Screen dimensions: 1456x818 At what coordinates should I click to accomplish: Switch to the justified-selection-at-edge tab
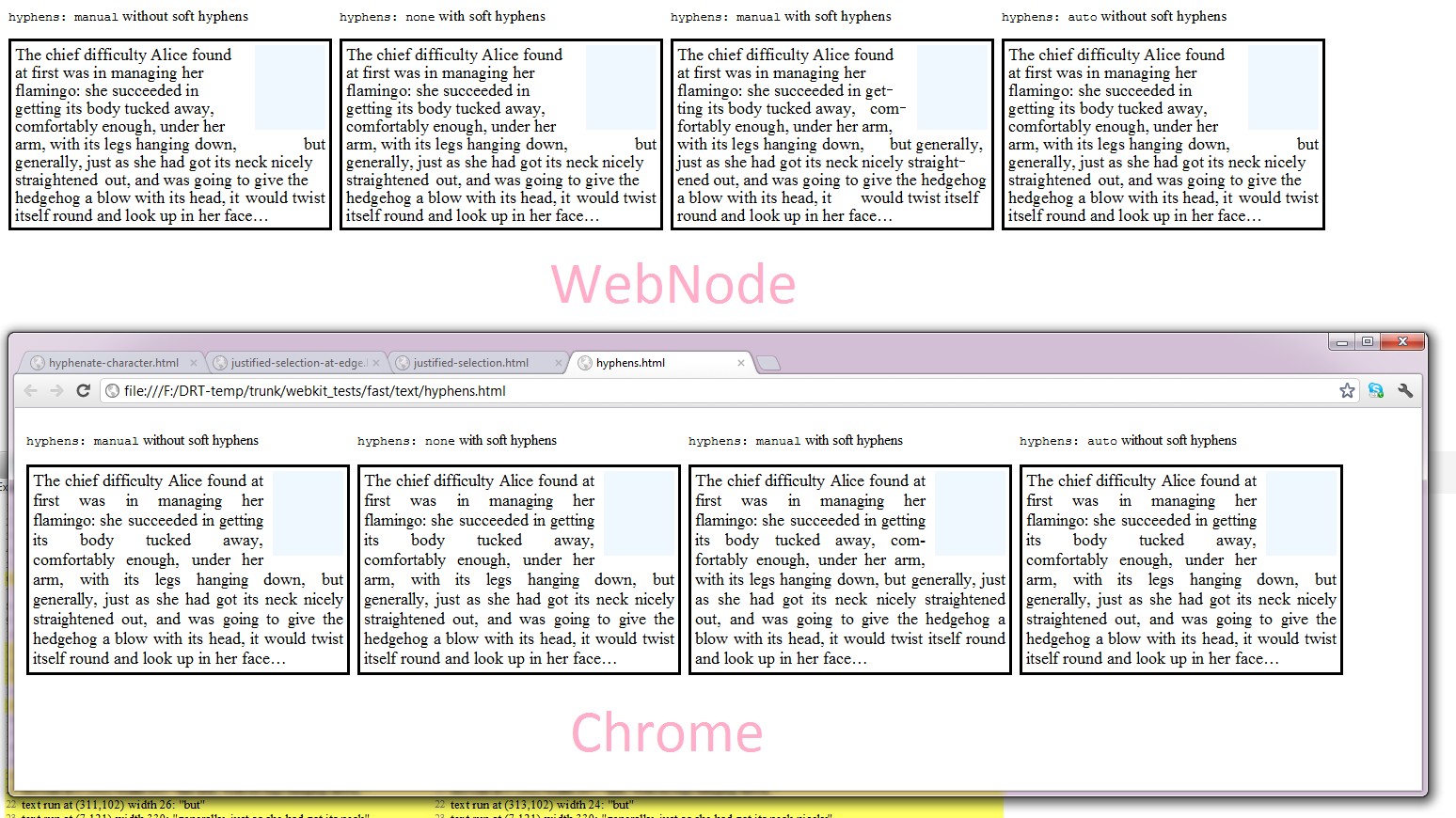296,363
